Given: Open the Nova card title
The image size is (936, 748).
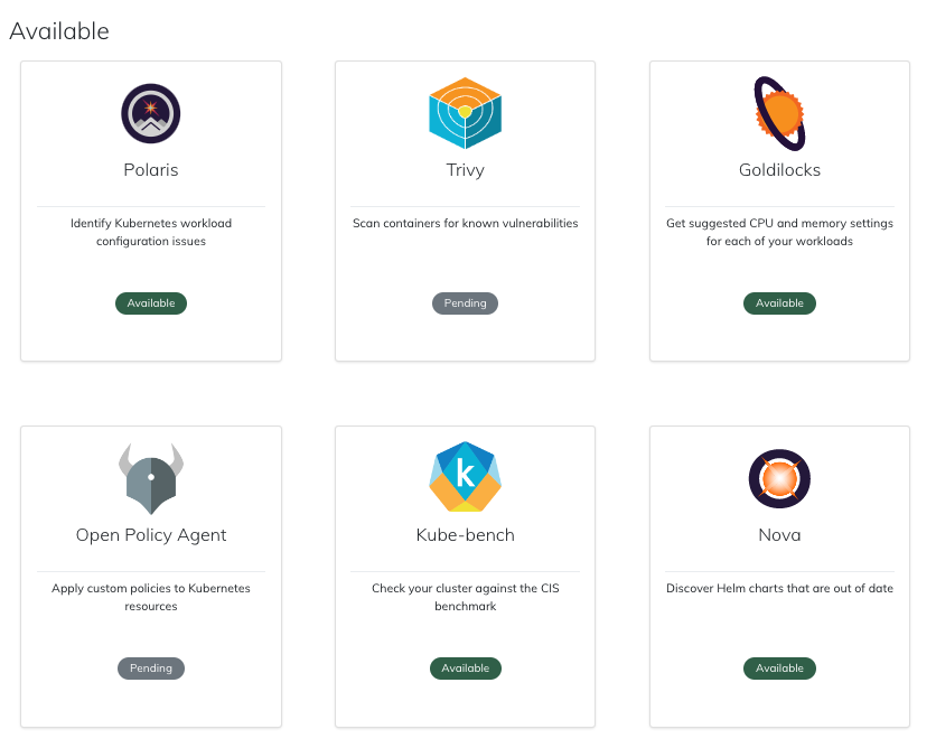Looking at the screenshot, I should (779, 535).
